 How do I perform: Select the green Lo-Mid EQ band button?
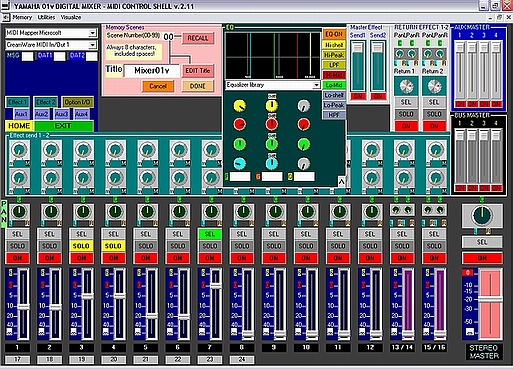334,85
